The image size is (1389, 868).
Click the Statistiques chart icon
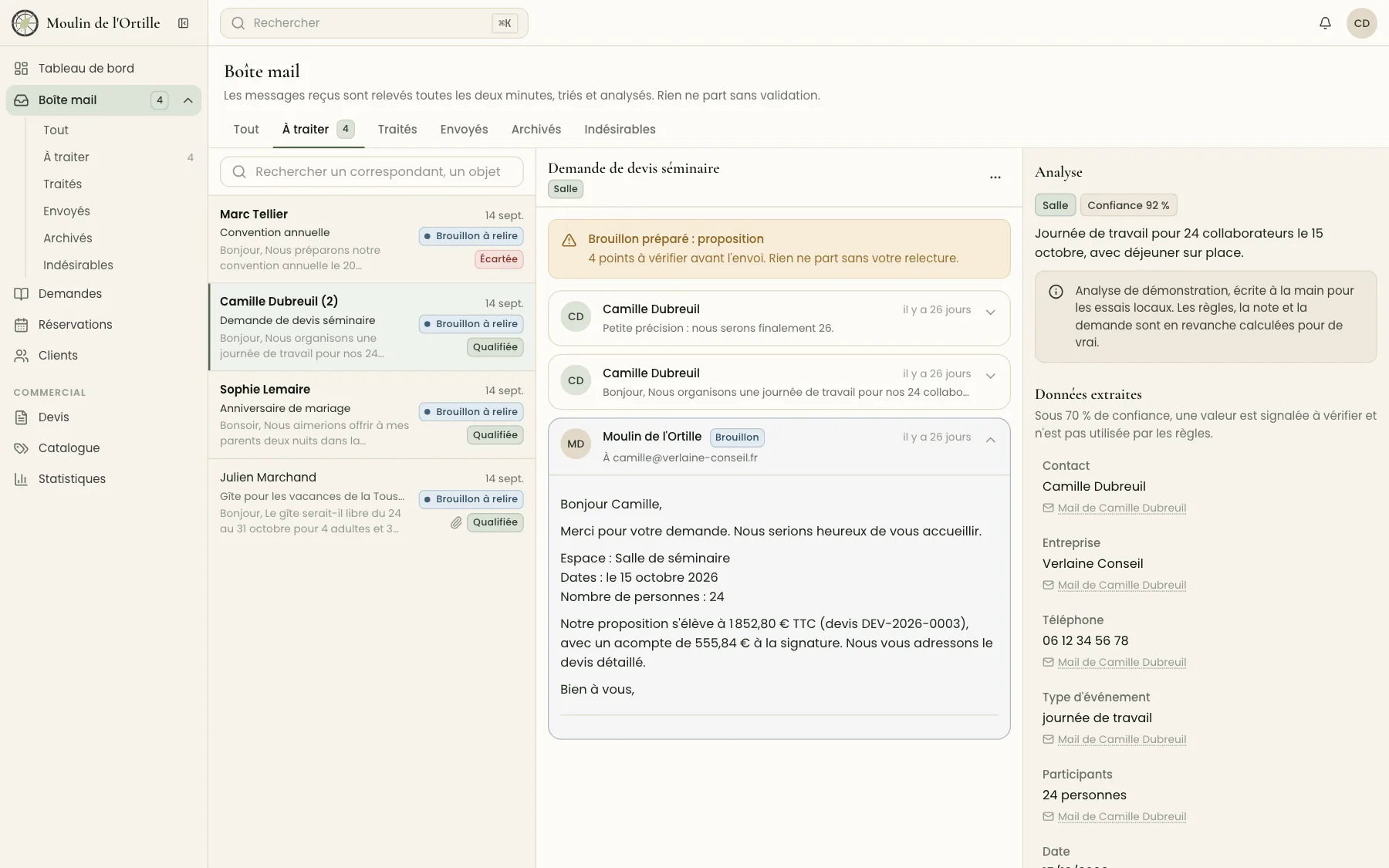[x=22, y=479]
